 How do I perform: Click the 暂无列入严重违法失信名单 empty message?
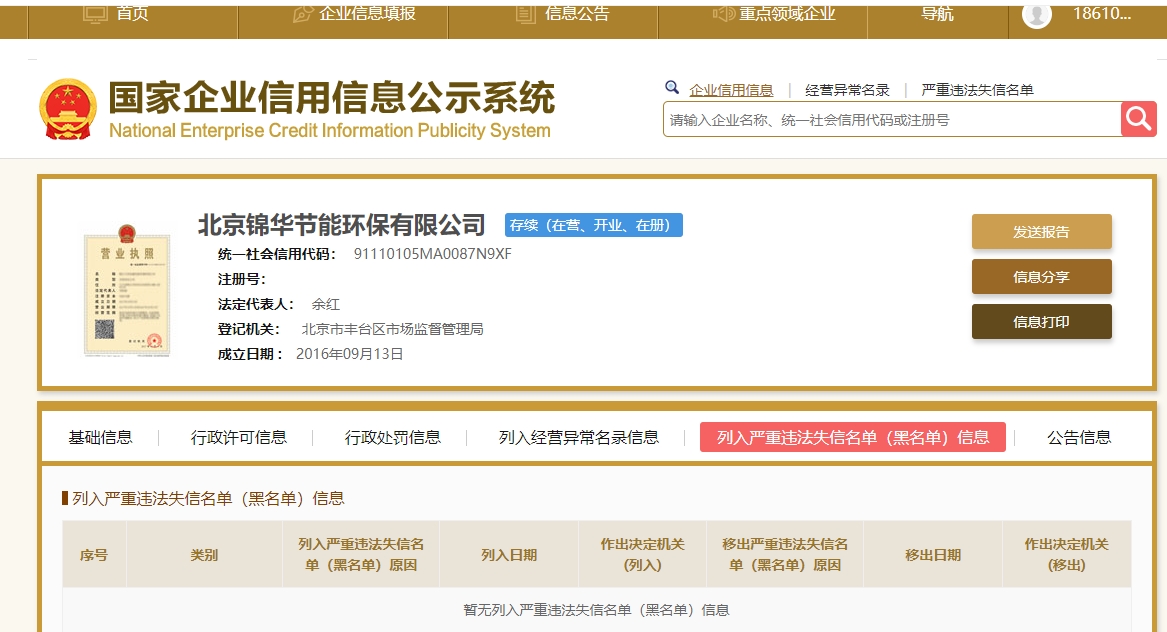pos(596,610)
